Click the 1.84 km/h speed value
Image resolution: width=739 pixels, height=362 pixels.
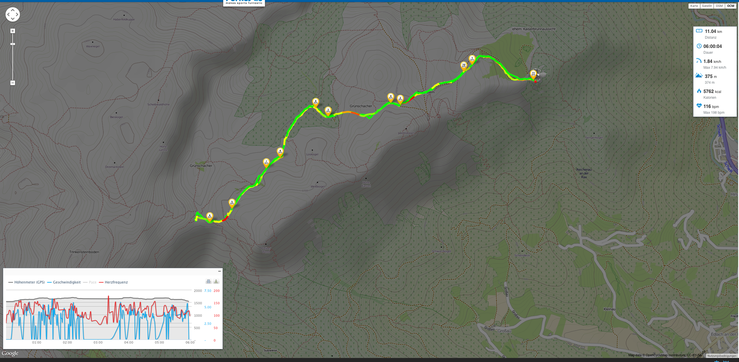click(713, 61)
